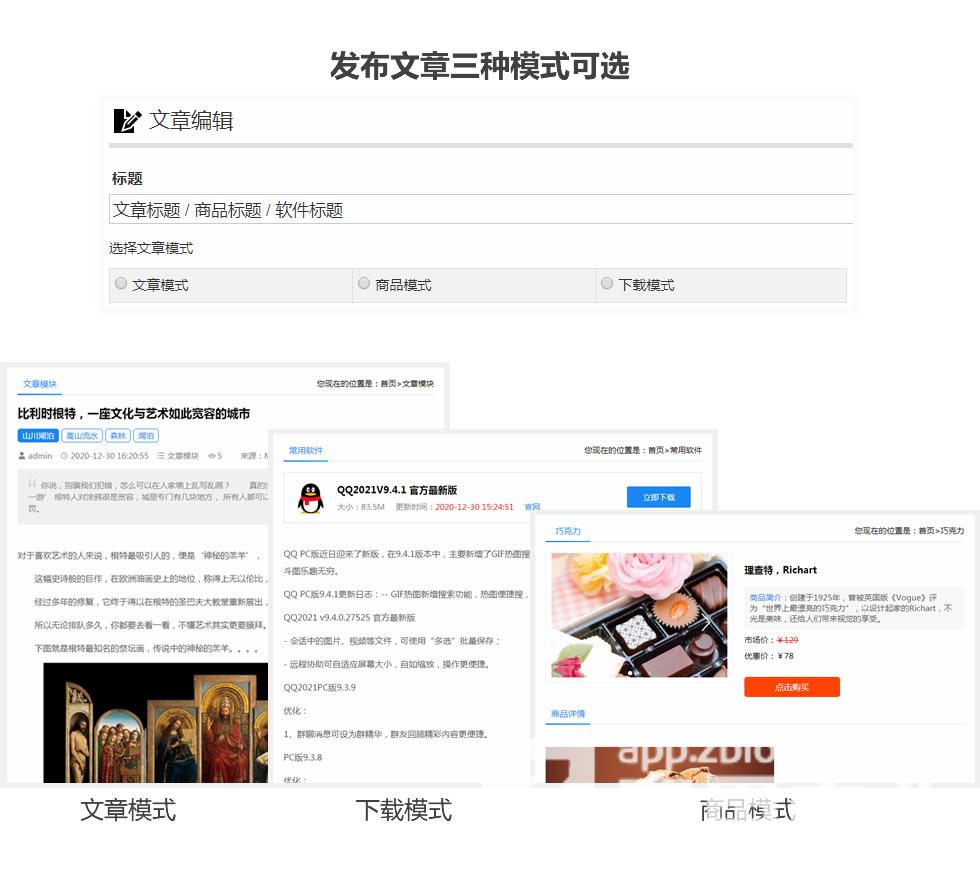The height and width of the screenshot is (895, 980).
Task: Open the 文章模块 tab
Action: point(39,384)
